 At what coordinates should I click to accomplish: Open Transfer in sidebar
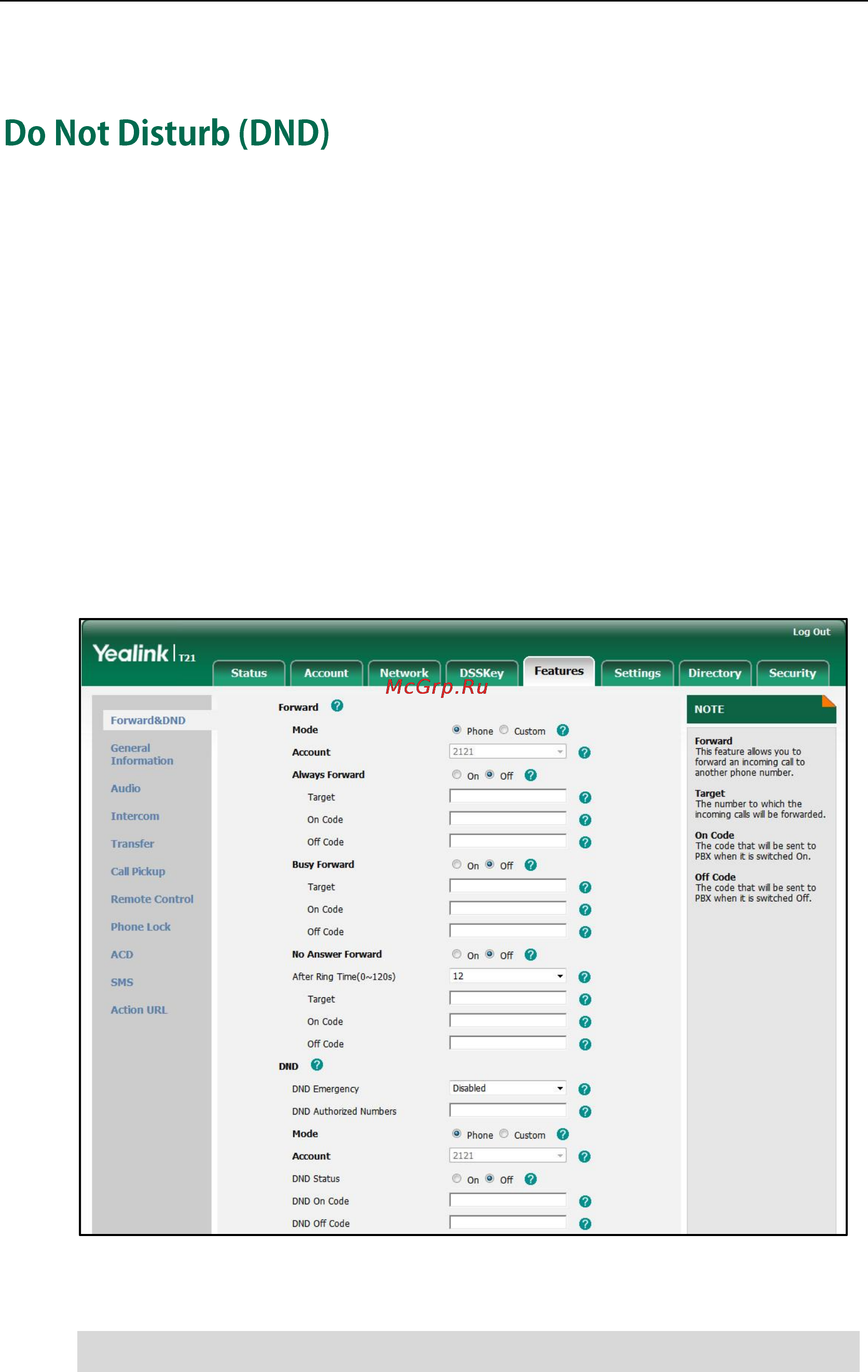point(132,844)
